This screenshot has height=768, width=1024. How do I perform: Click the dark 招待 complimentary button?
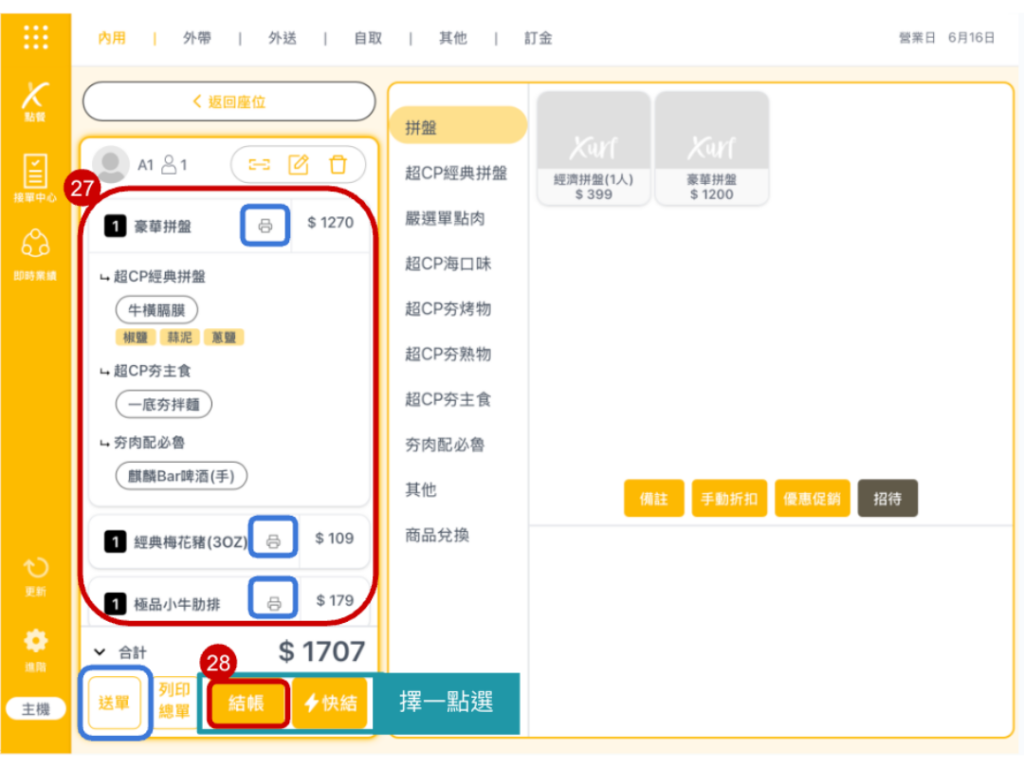(887, 498)
